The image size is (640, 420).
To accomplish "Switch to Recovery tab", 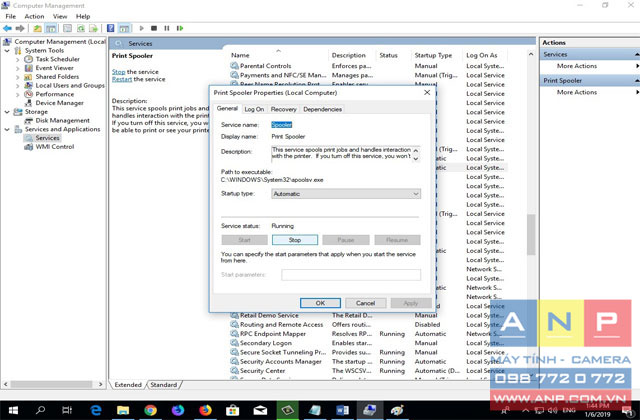I will [x=283, y=109].
